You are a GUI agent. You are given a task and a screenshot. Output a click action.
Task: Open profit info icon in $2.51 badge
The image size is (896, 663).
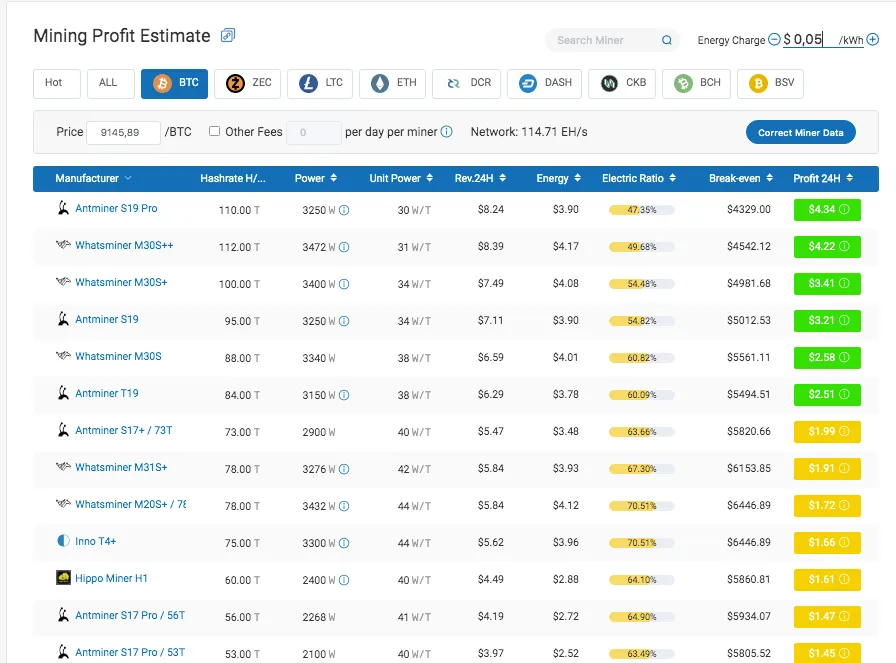click(x=844, y=394)
